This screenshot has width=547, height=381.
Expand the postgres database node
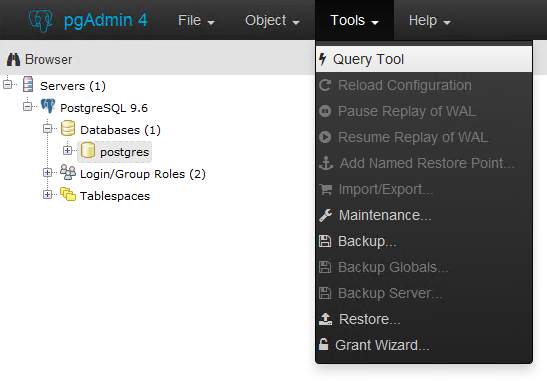pyautogui.click(x=68, y=150)
